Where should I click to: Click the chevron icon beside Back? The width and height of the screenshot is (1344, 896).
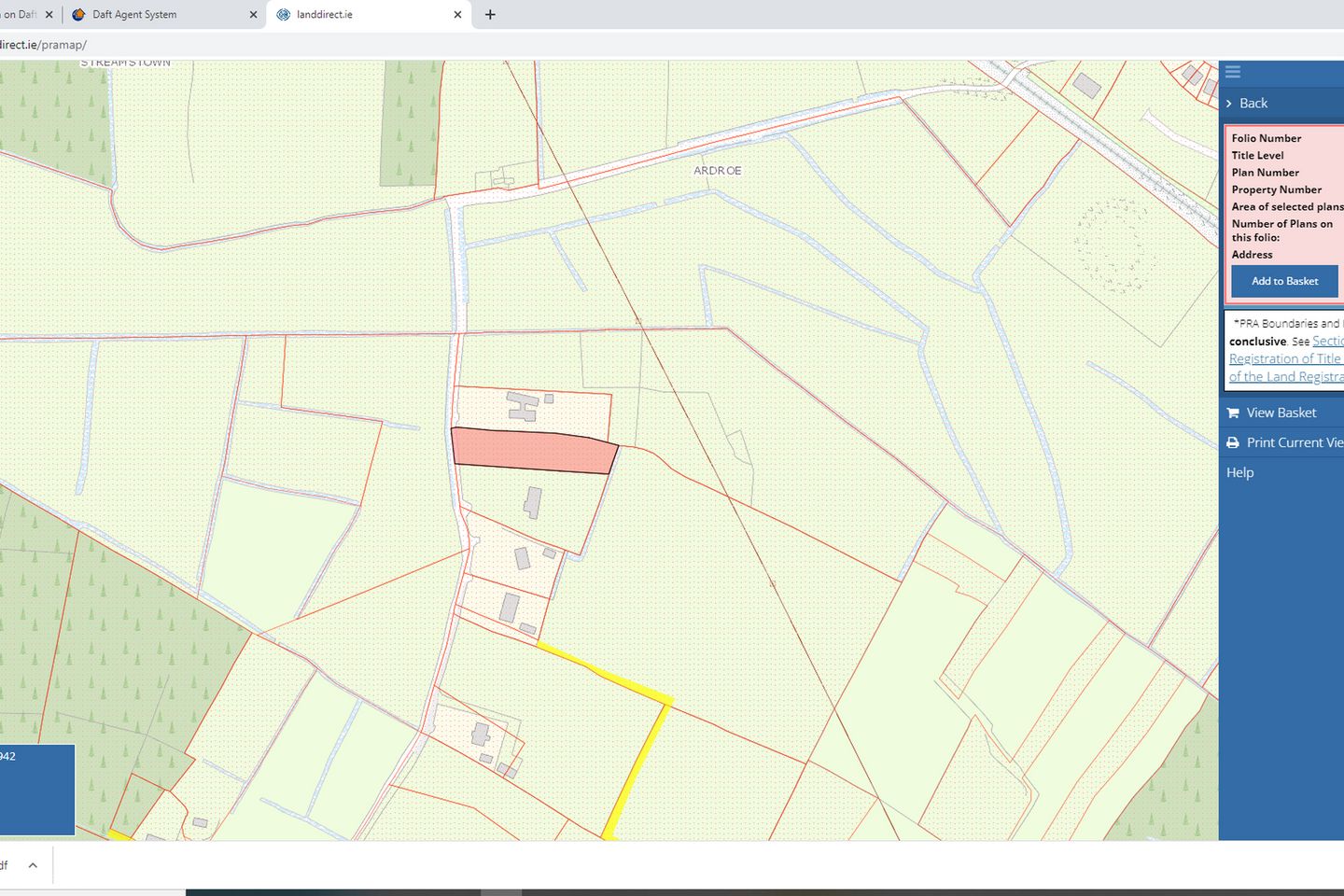point(1231,104)
